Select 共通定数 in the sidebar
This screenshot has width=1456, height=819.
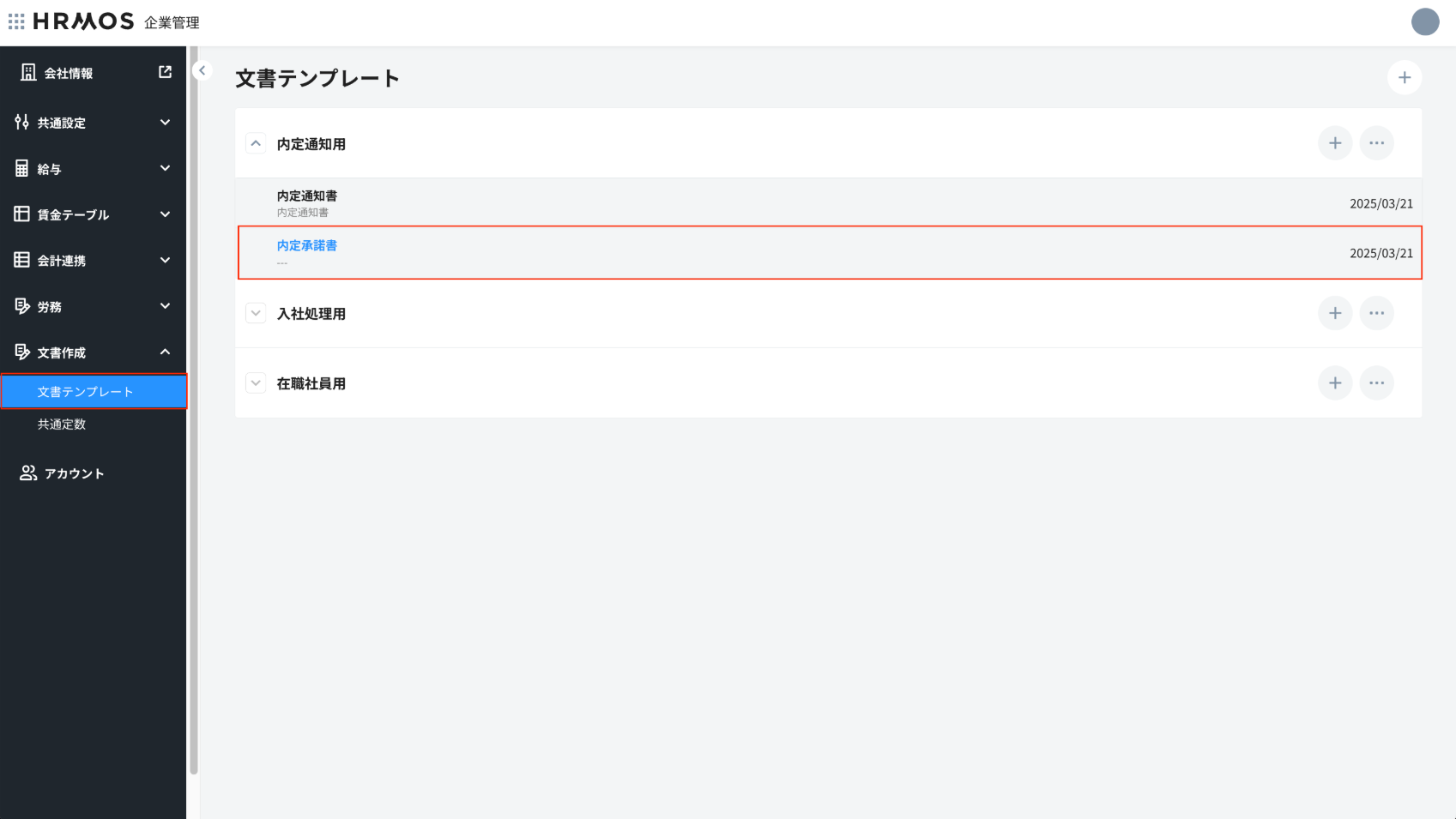62,425
